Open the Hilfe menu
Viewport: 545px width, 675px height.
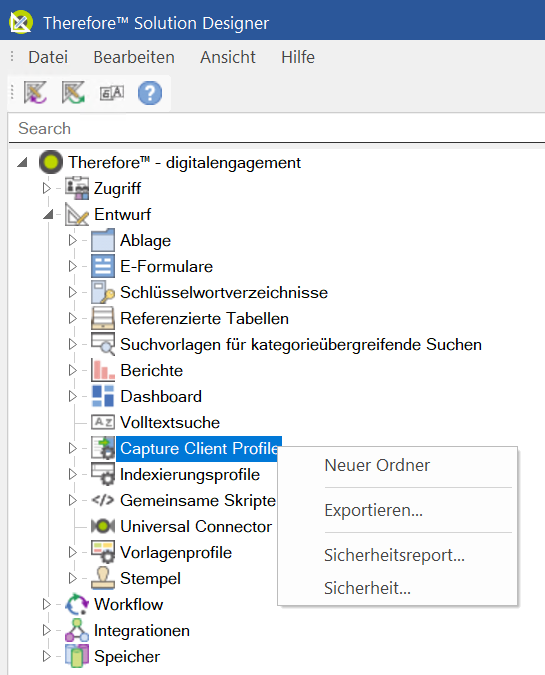click(x=298, y=57)
